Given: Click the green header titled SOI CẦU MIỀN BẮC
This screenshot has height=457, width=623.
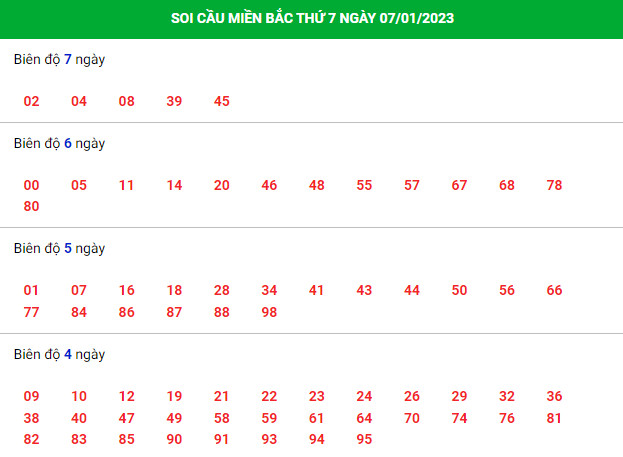Looking at the screenshot, I should [x=312, y=19].
